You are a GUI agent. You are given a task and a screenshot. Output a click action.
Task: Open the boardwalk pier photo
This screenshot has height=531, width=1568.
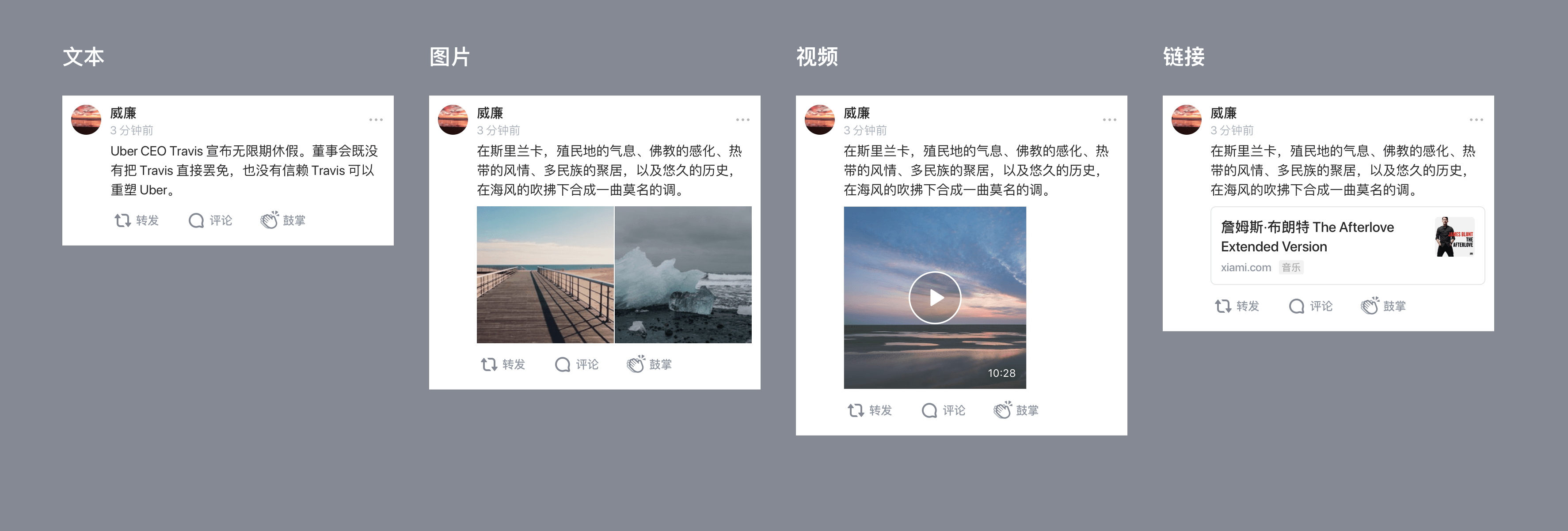(545, 275)
